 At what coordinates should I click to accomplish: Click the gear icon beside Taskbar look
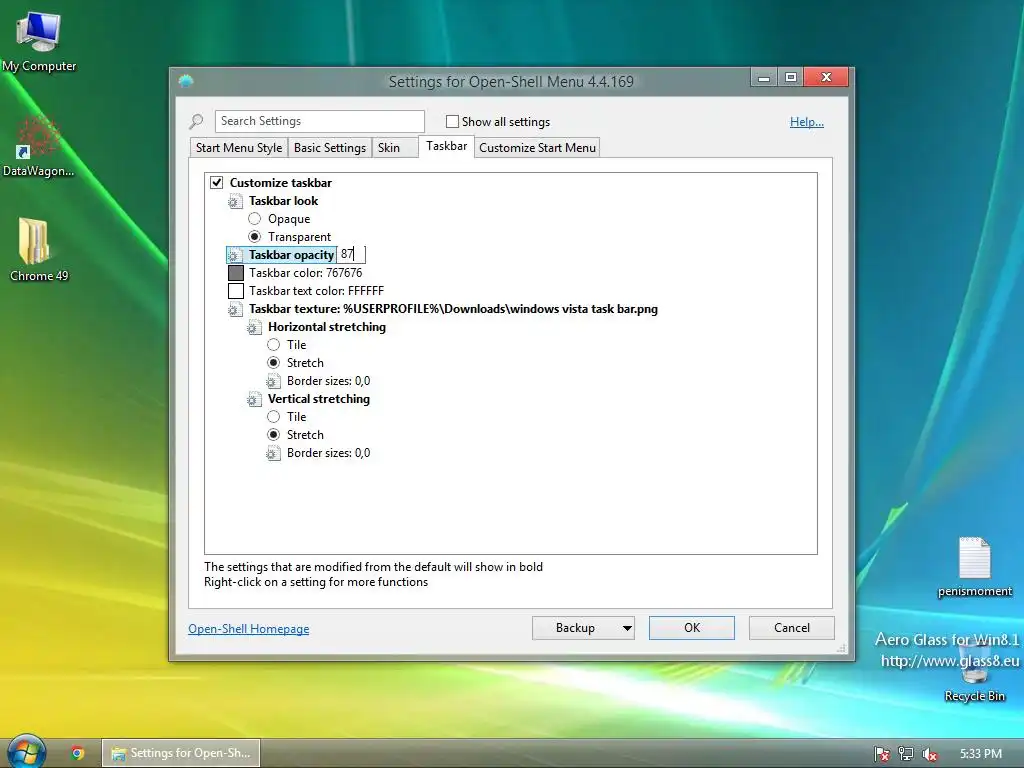click(x=234, y=201)
